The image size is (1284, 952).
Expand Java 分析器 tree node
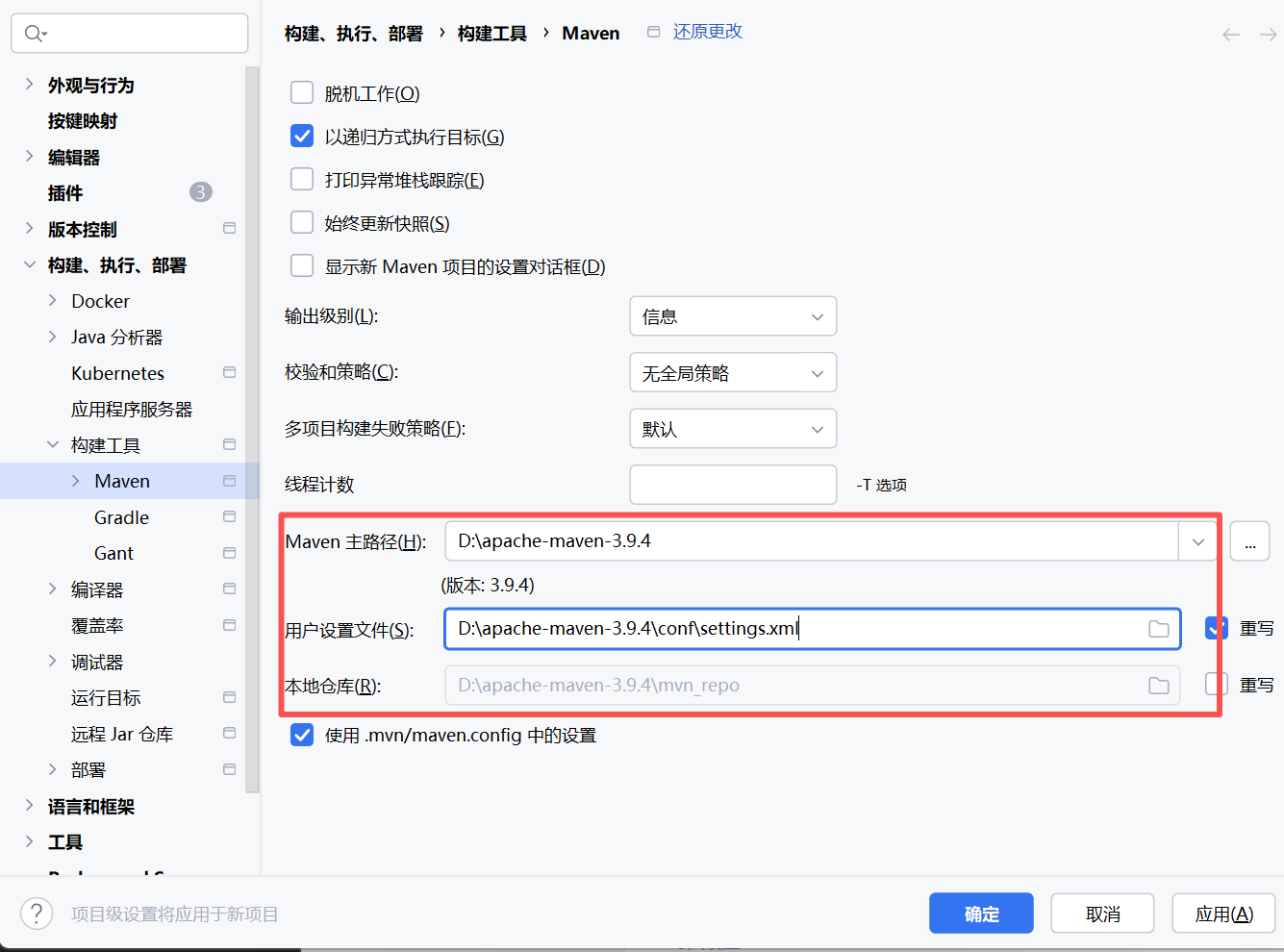coord(52,337)
